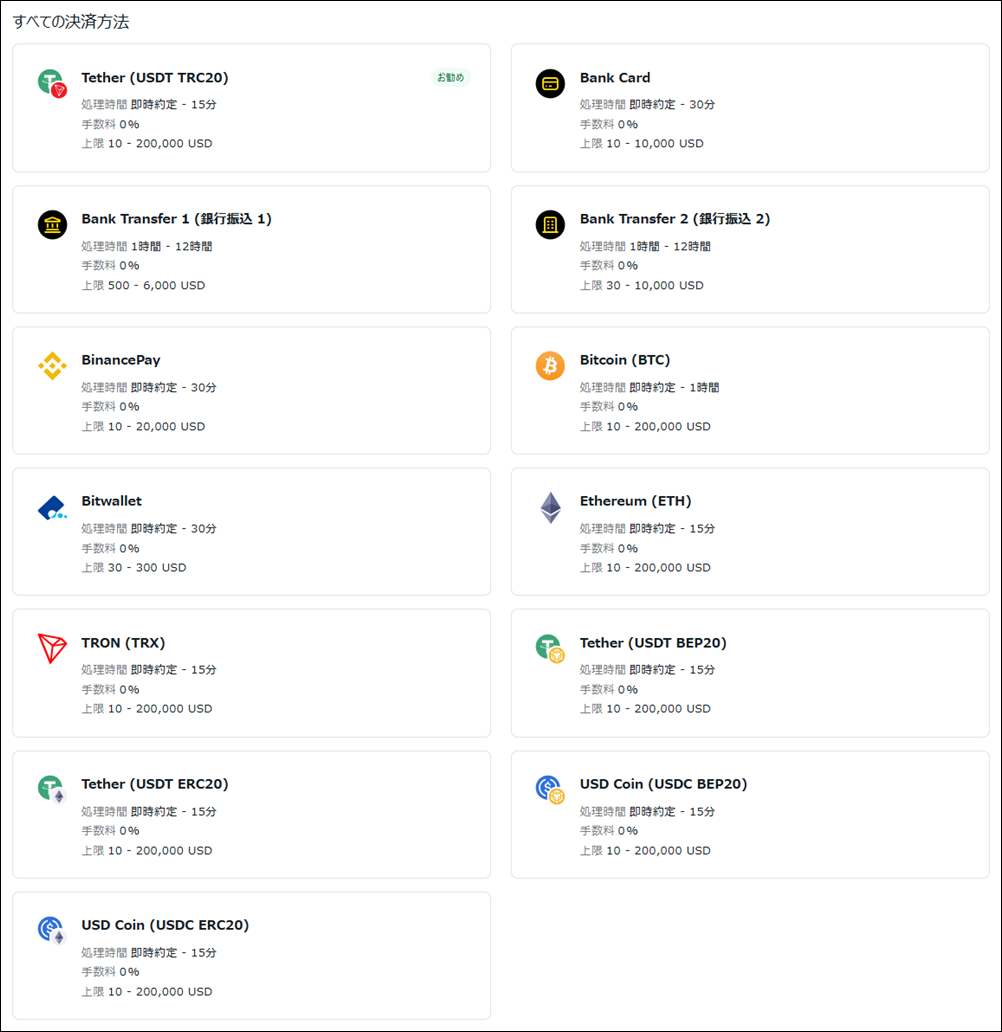The width and height of the screenshot is (1002, 1032).
Task: Click the Bank Transfer 1 bank icon
Action: click(52, 225)
